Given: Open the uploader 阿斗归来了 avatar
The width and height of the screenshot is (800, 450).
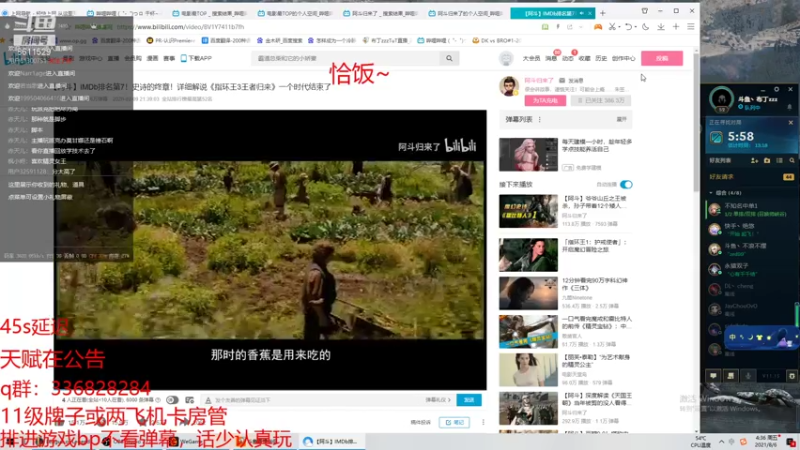Looking at the screenshot, I should (x=509, y=86).
